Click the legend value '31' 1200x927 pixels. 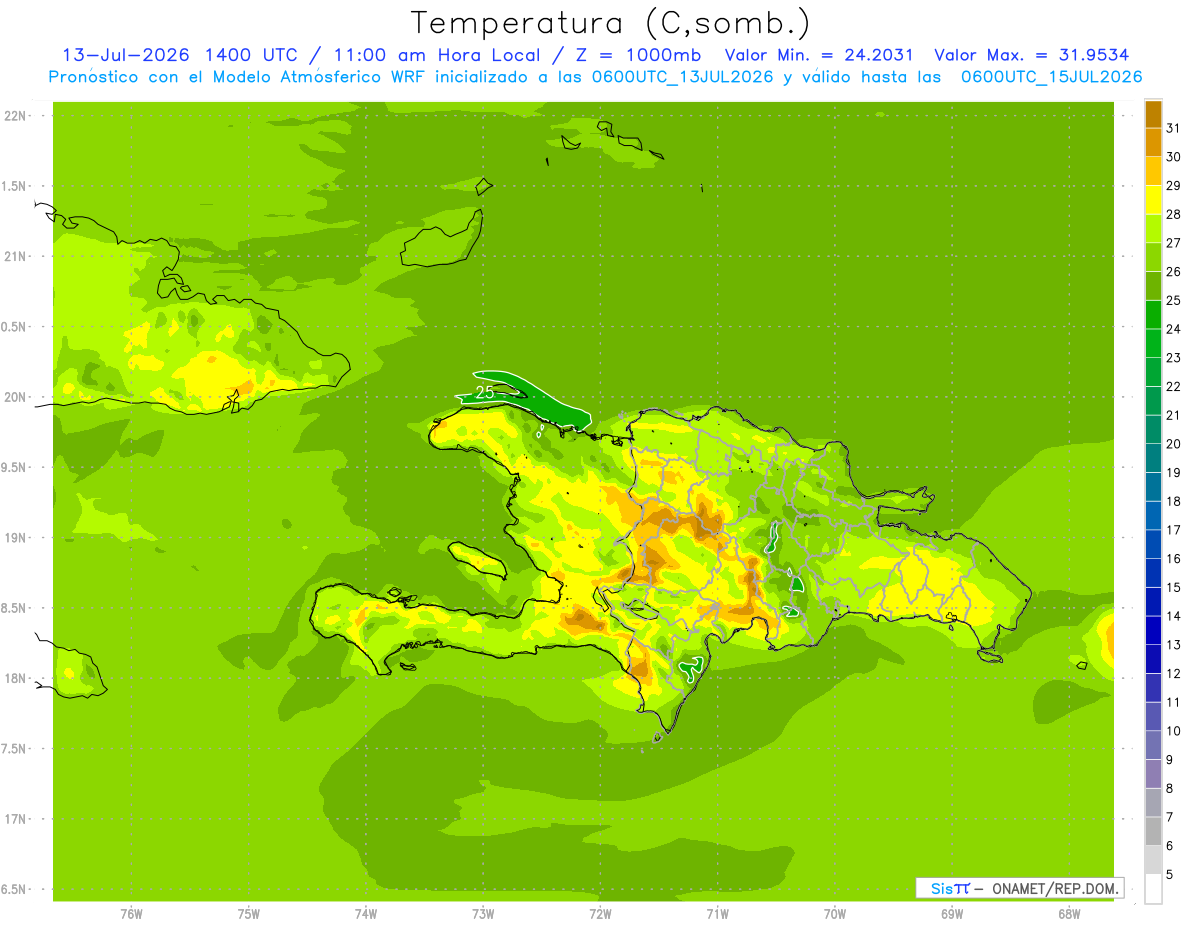1173,128
